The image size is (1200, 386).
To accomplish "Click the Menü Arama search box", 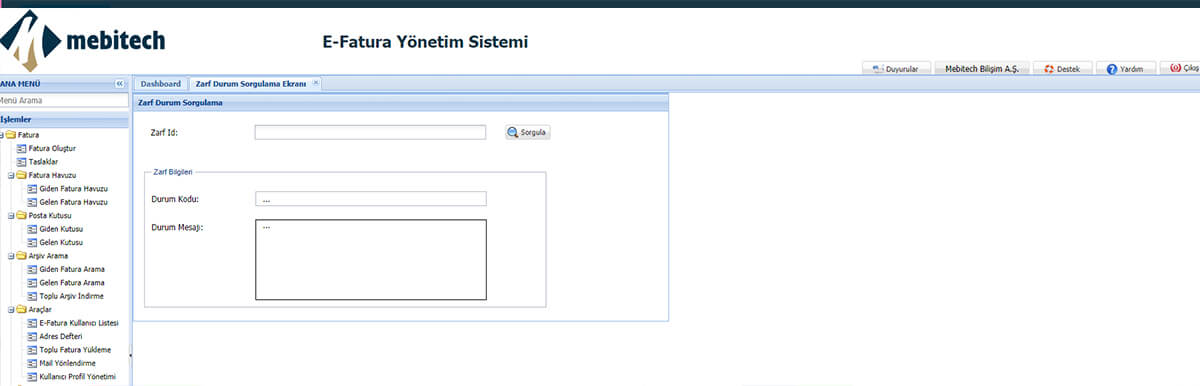I will pos(64,100).
